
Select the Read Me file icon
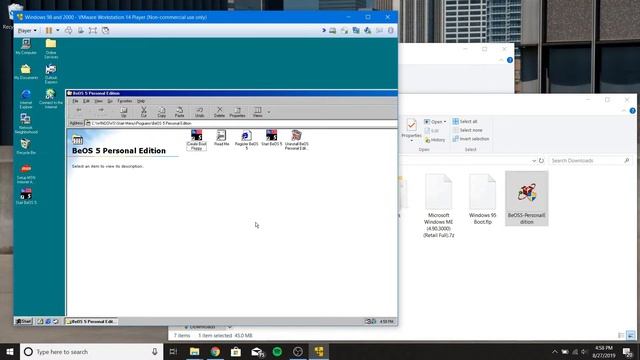pyautogui.click(x=221, y=138)
